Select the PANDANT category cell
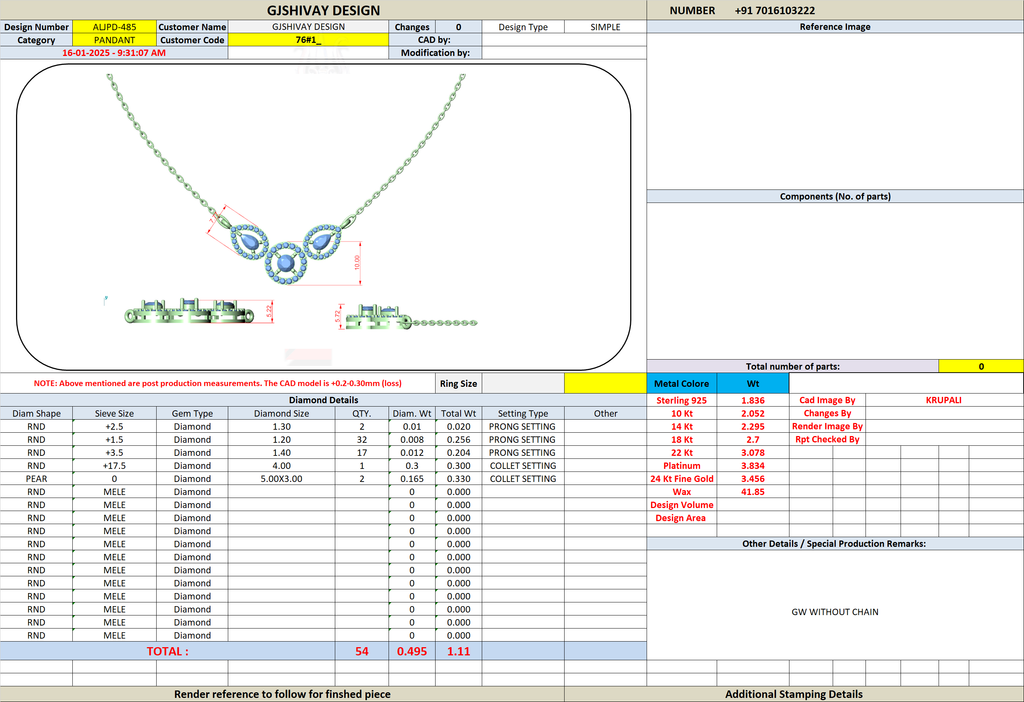 point(114,40)
